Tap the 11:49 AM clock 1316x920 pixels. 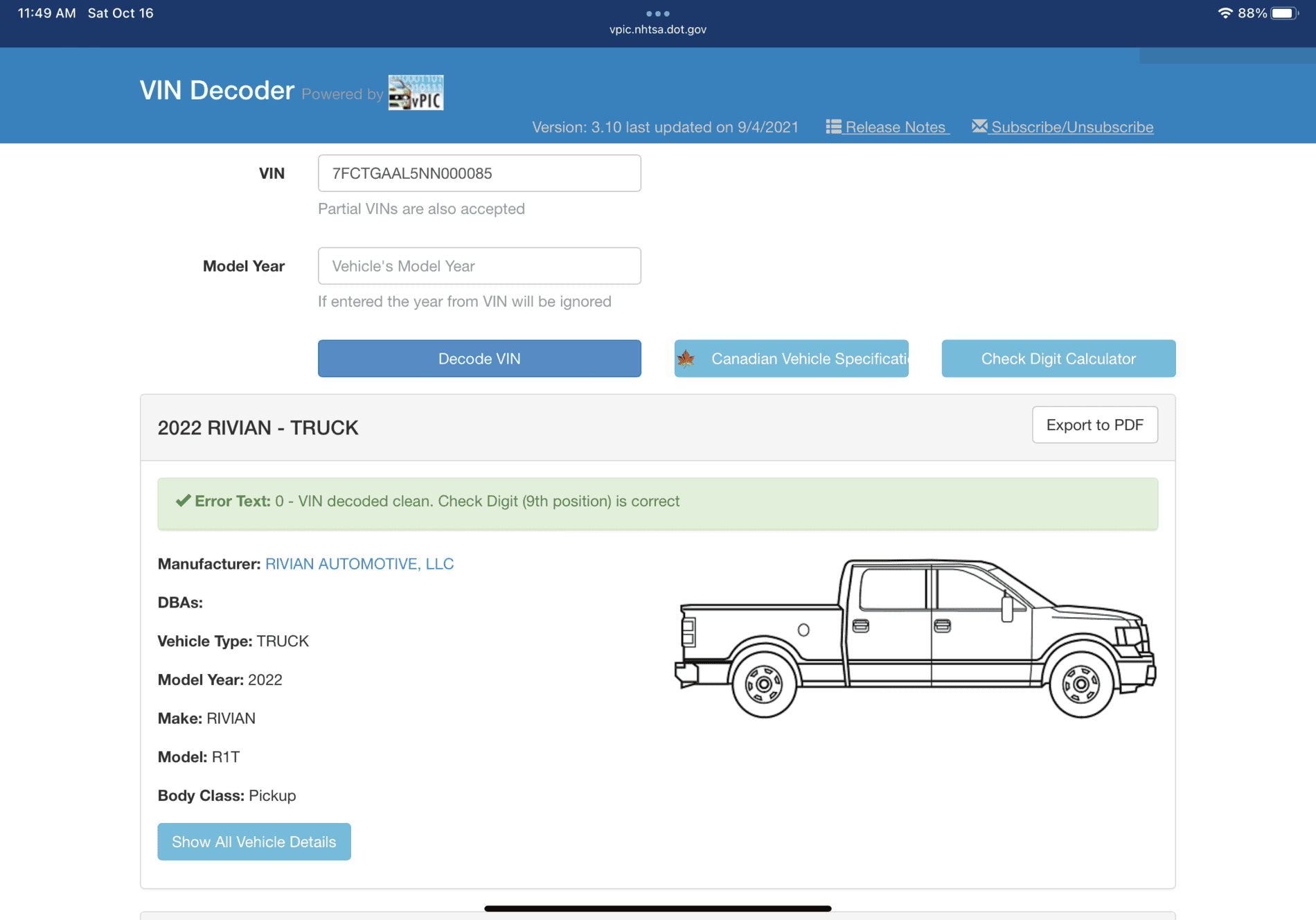(46, 13)
